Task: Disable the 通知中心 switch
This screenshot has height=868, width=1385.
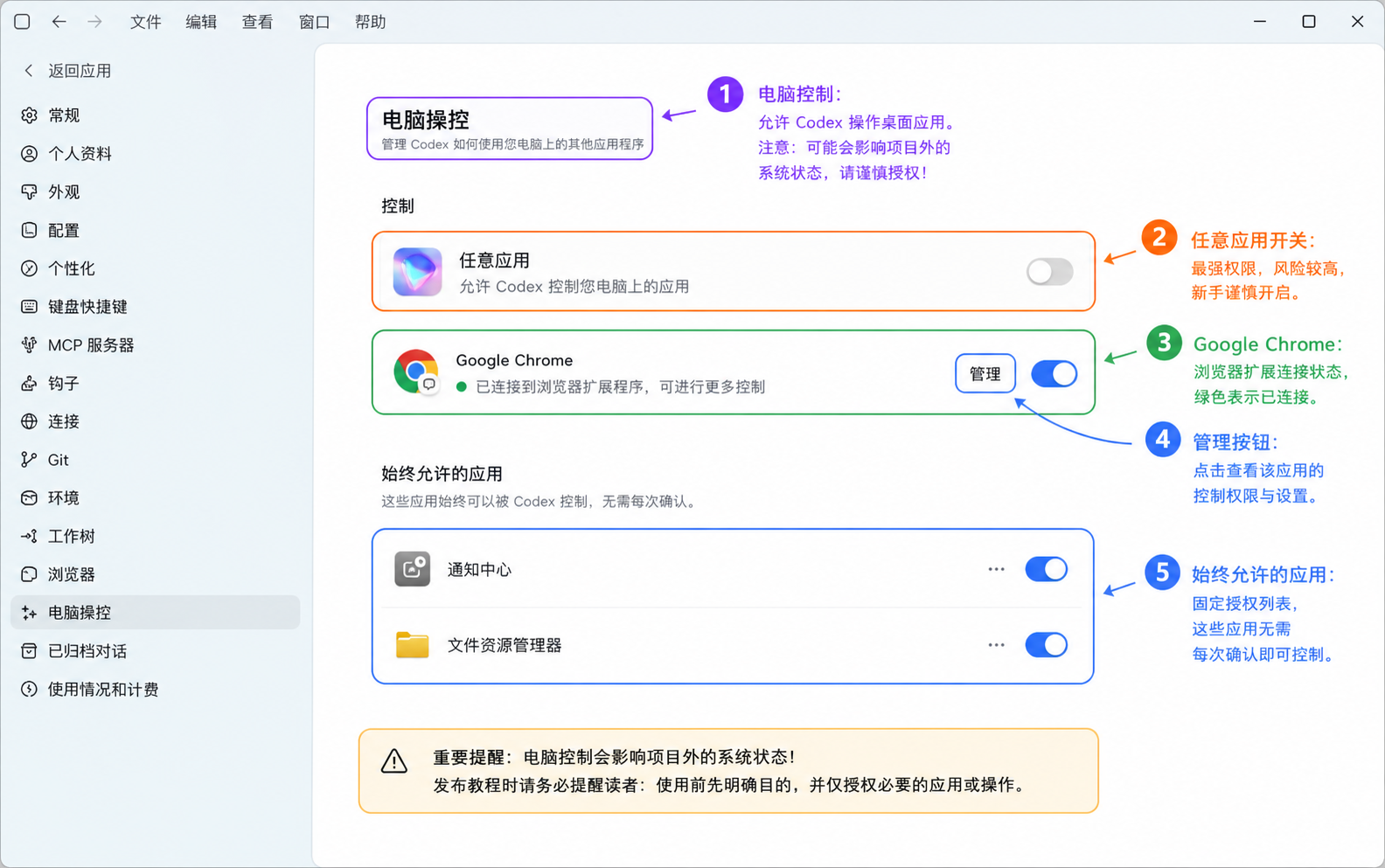Action: (x=1046, y=569)
